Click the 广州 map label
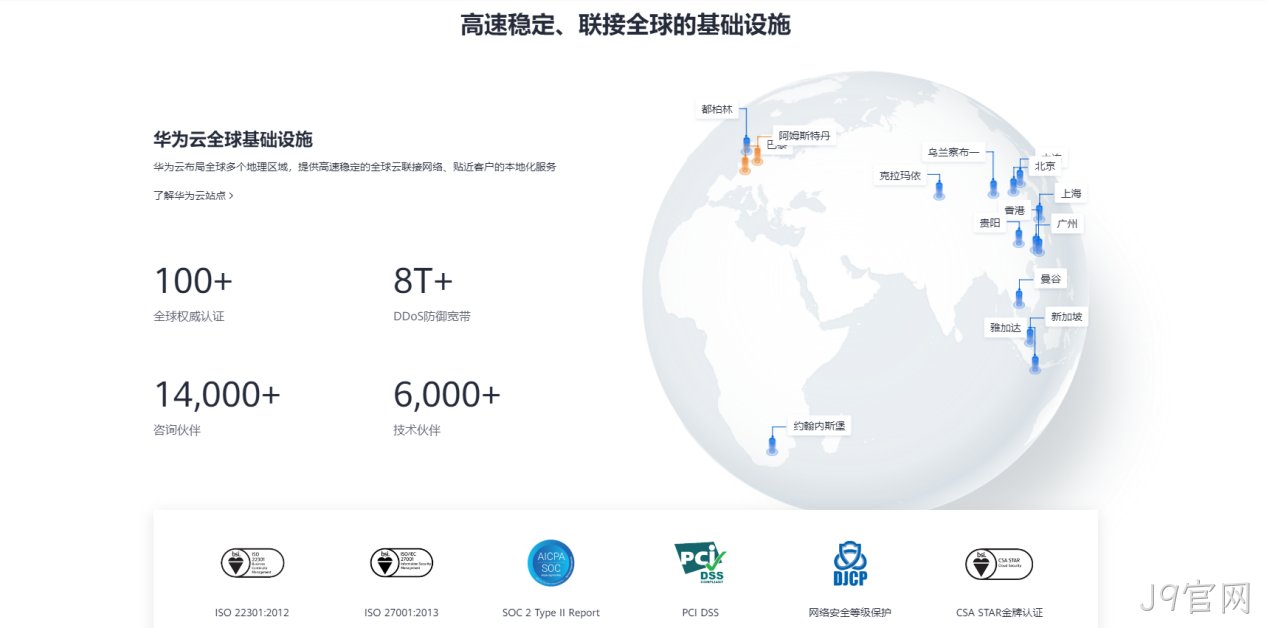The width and height of the screenshot is (1267, 628). click(x=1067, y=224)
